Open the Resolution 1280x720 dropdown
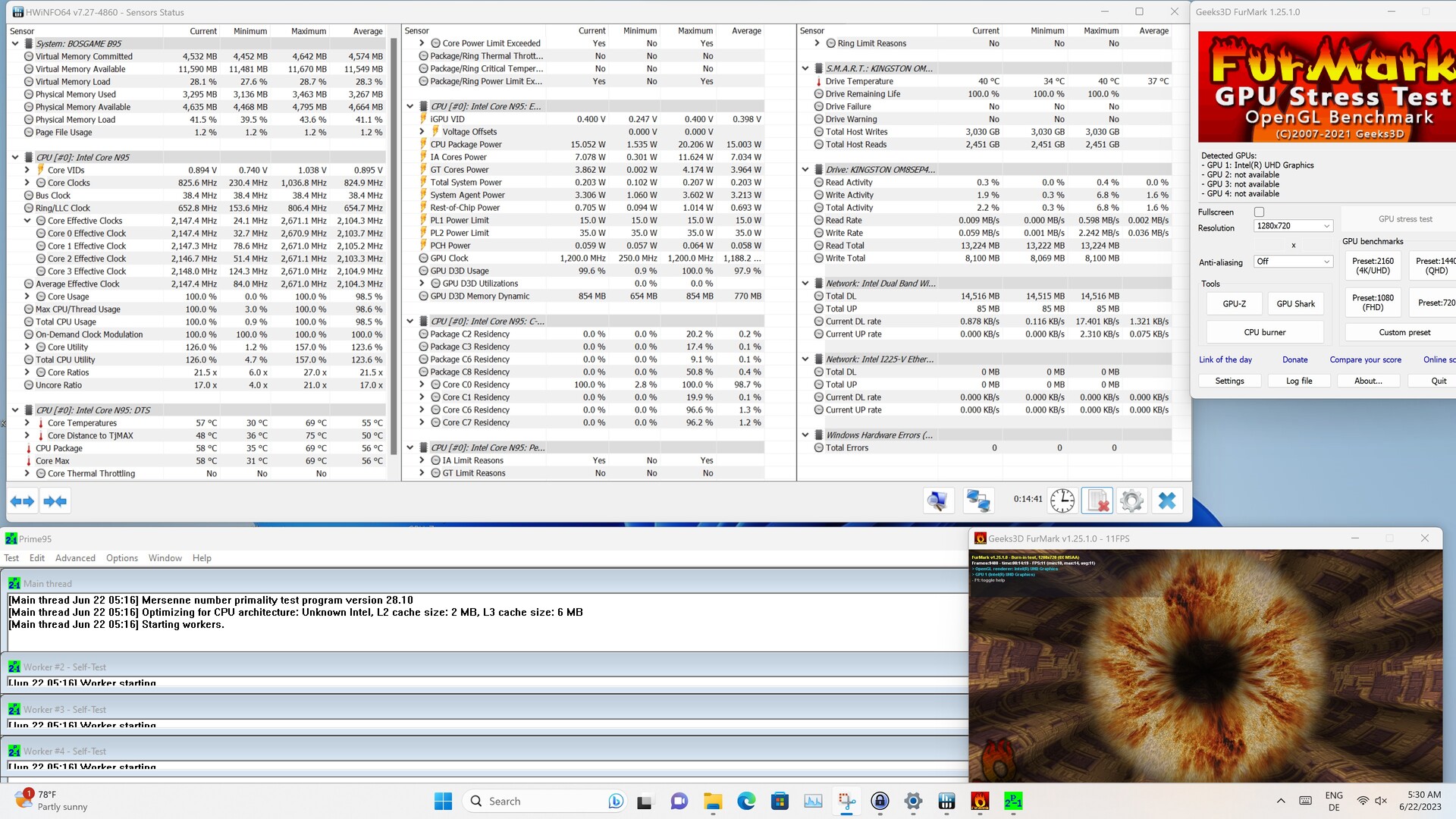The image size is (1456, 819). 1293,226
